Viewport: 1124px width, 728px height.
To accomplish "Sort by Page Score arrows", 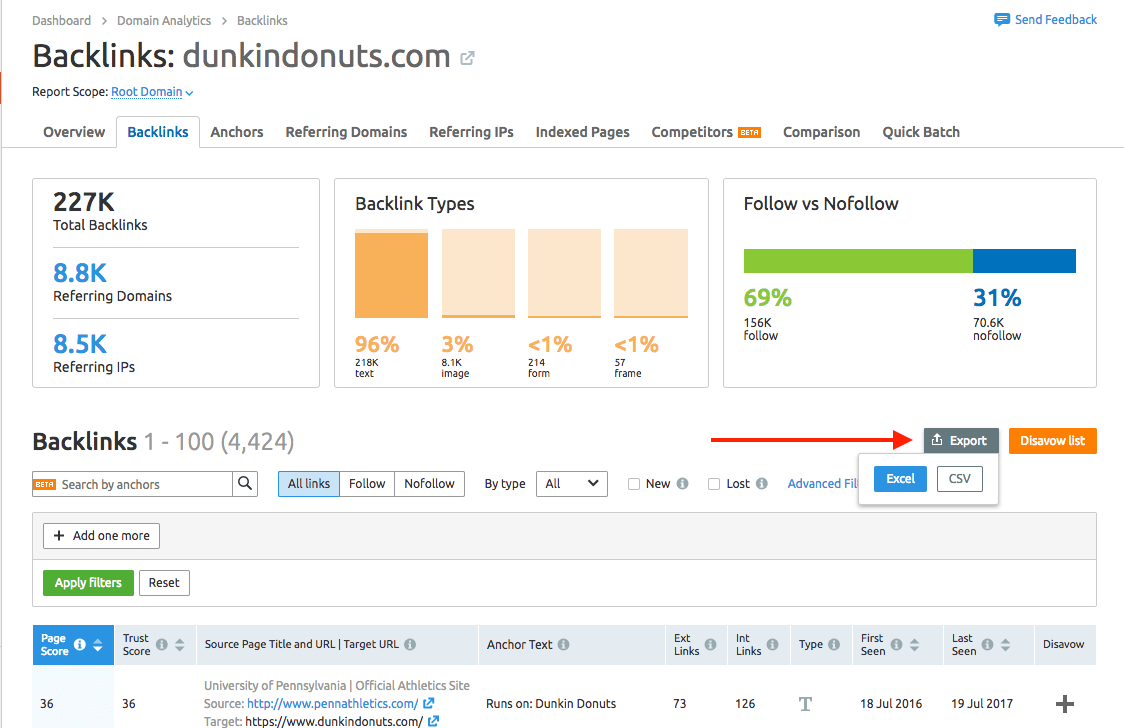I will 97,644.
